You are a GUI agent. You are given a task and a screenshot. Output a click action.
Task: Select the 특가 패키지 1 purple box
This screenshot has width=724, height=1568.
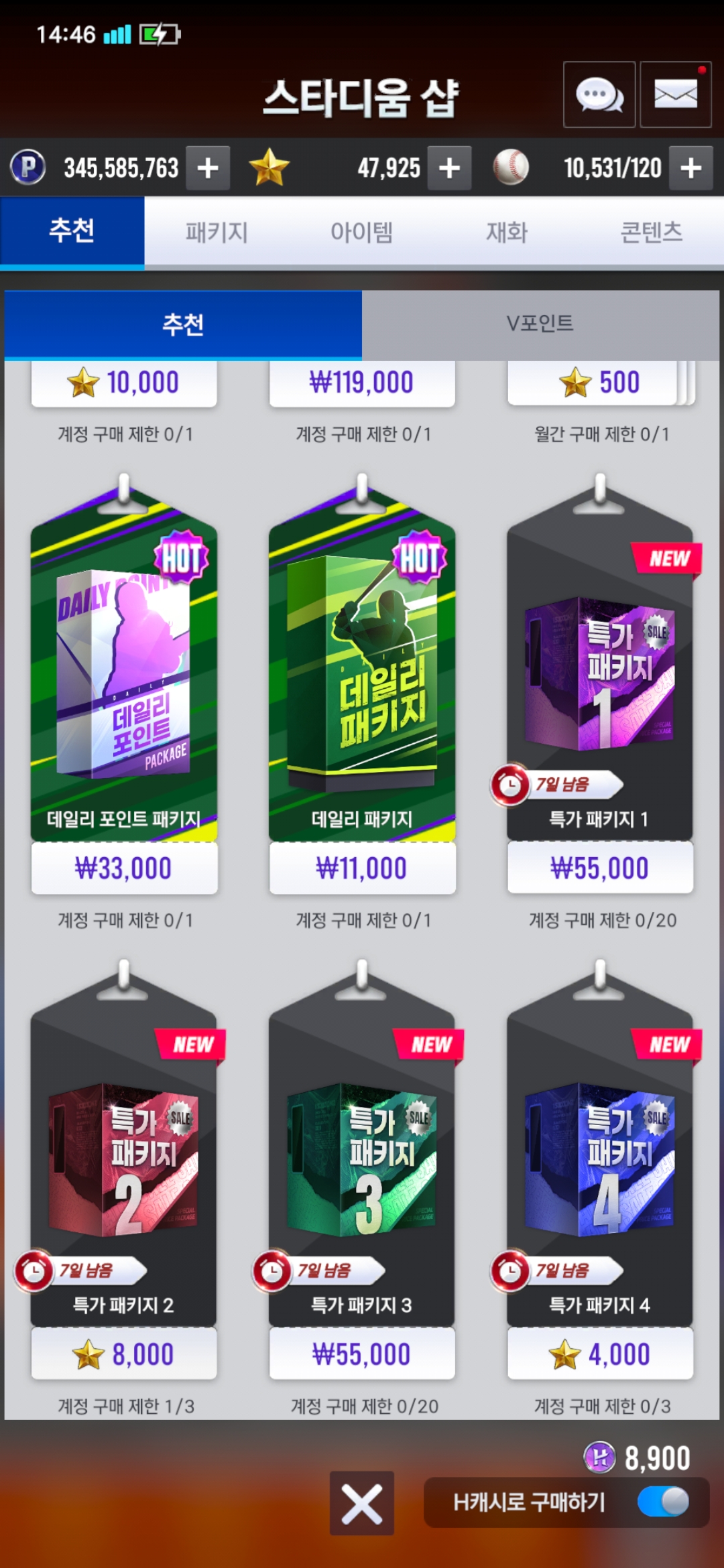coord(600,673)
